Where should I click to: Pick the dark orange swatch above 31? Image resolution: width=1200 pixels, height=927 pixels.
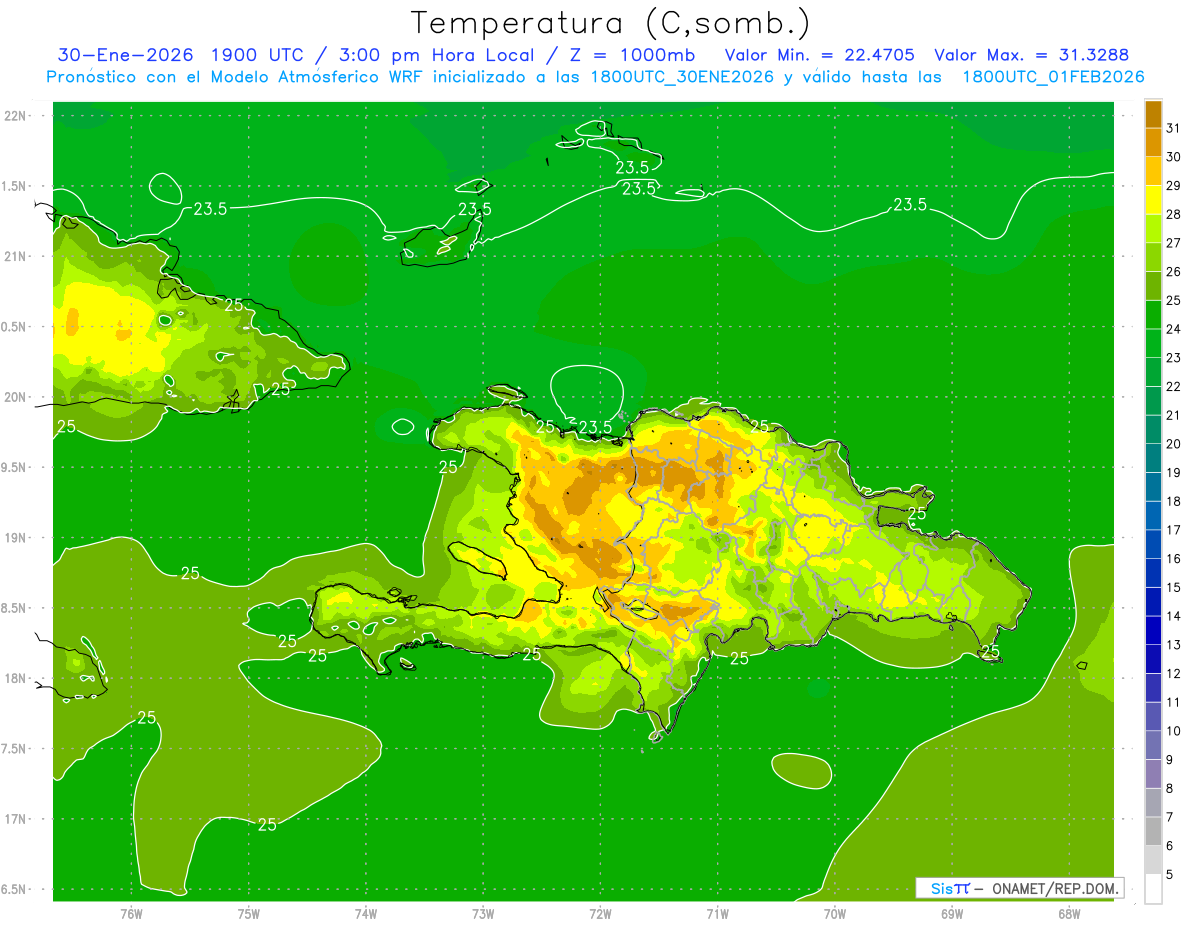1153,114
